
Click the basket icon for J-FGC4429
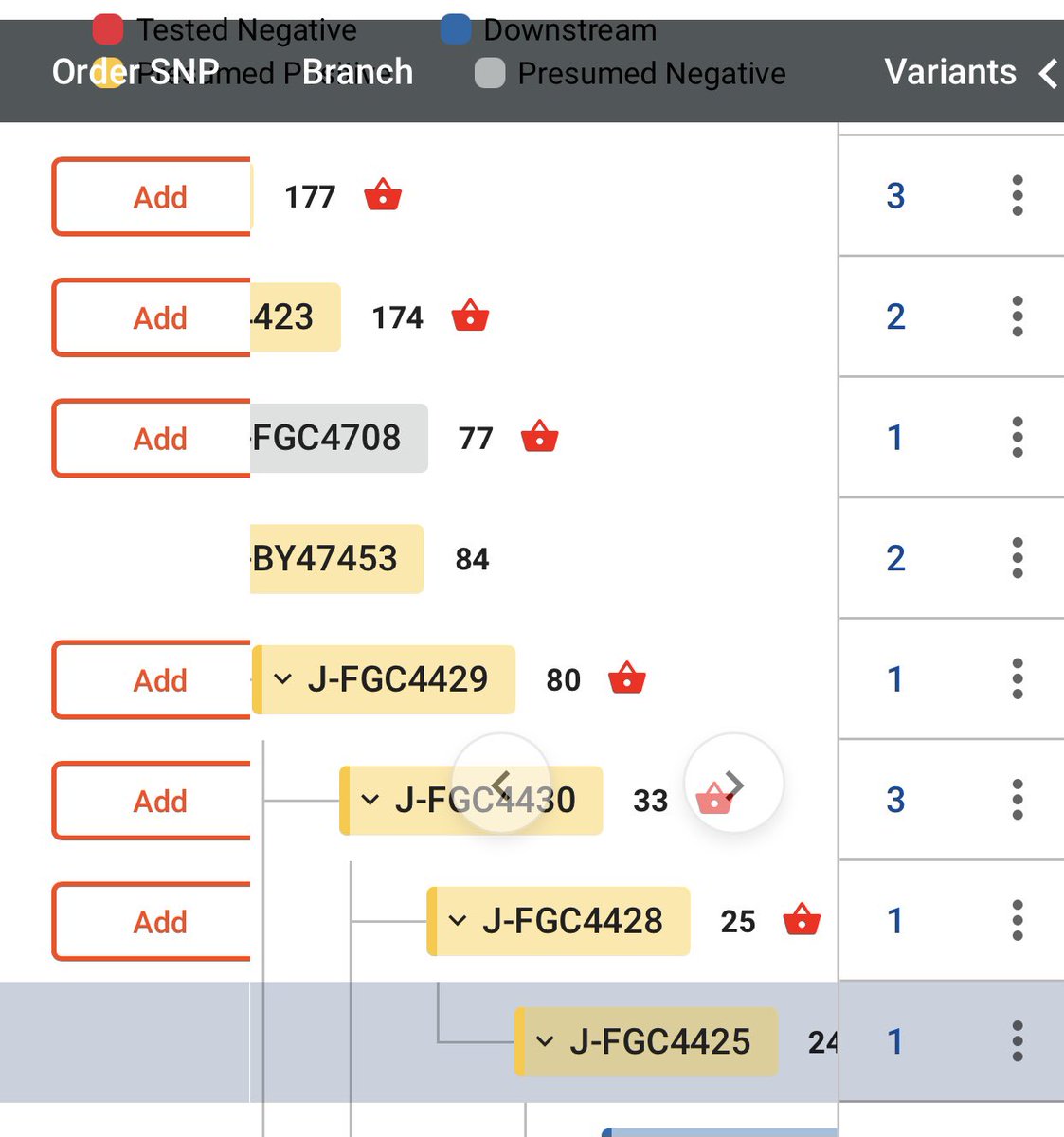pyautogui.click(x=627, y=678)
